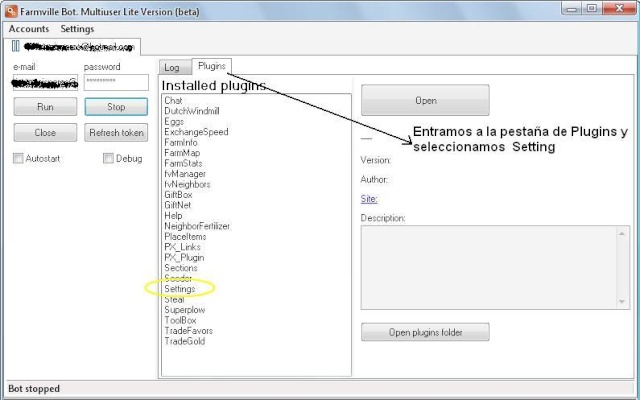
Task: Click the Stop button
Action: [x=116, y=107]
